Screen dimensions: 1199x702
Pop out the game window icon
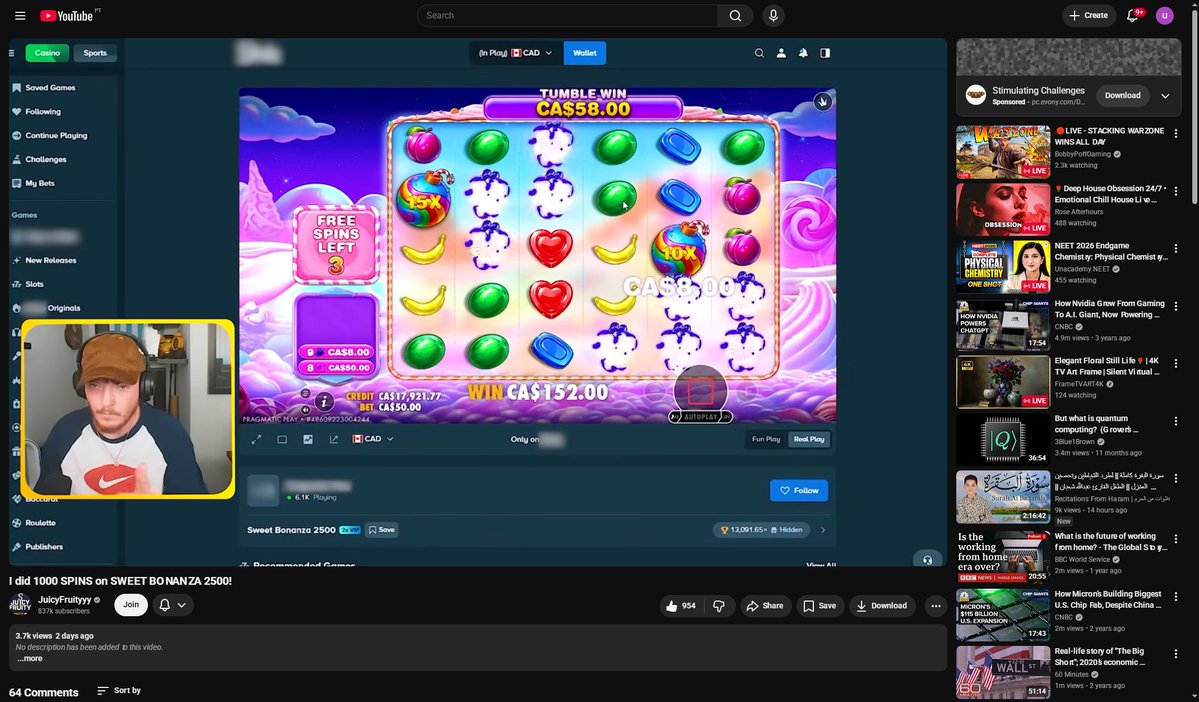333,439
